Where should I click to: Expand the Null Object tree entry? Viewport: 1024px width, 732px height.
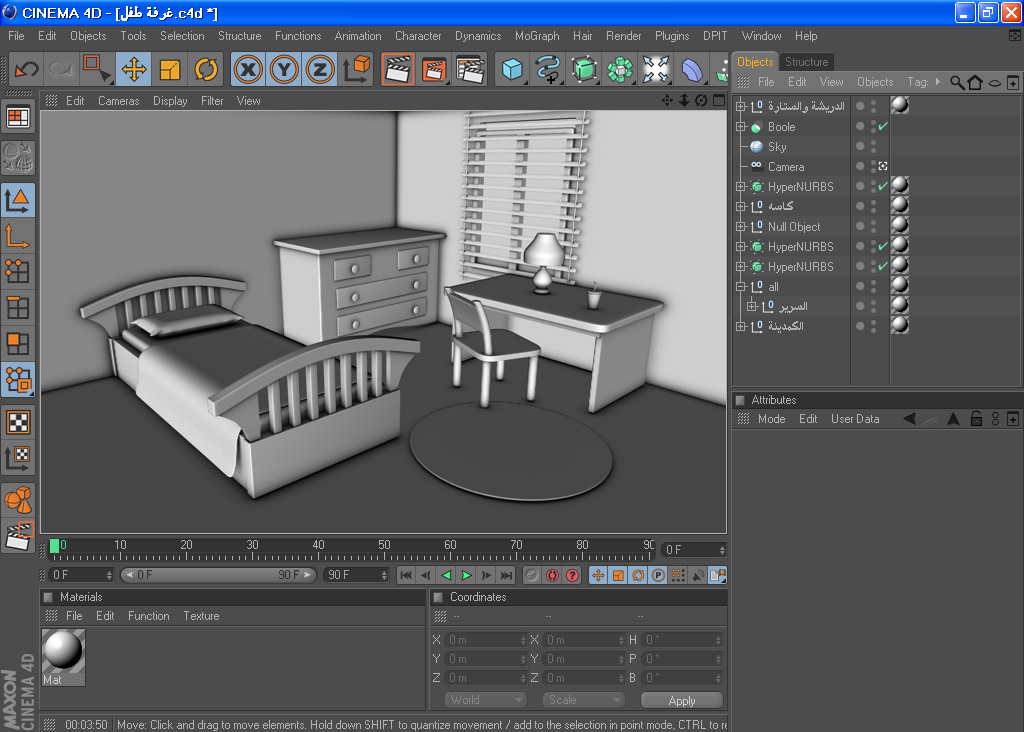pyautogui.click(x=741, y=227)
